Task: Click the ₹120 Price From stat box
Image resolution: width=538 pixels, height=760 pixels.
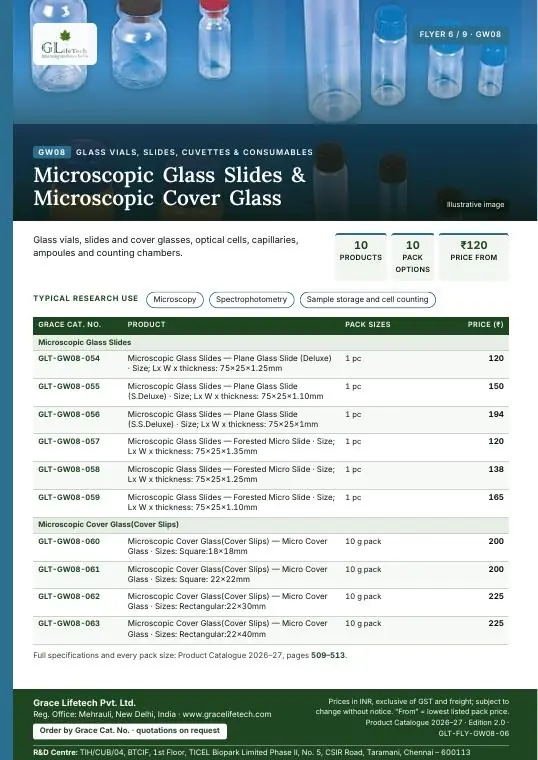Action: point(474,256)
